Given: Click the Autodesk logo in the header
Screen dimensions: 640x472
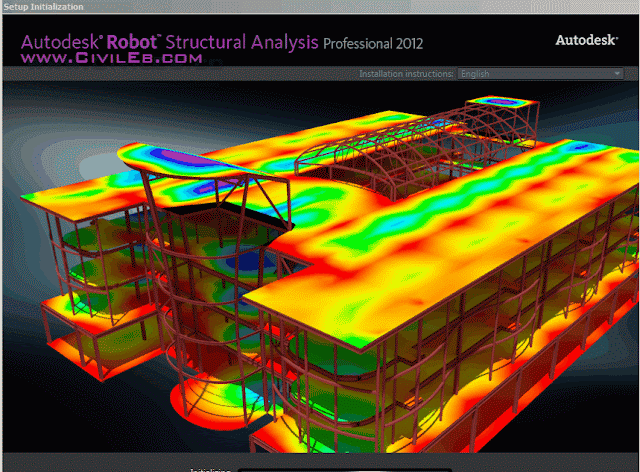Looking at the screenshot, I should [x=587, y=40].
